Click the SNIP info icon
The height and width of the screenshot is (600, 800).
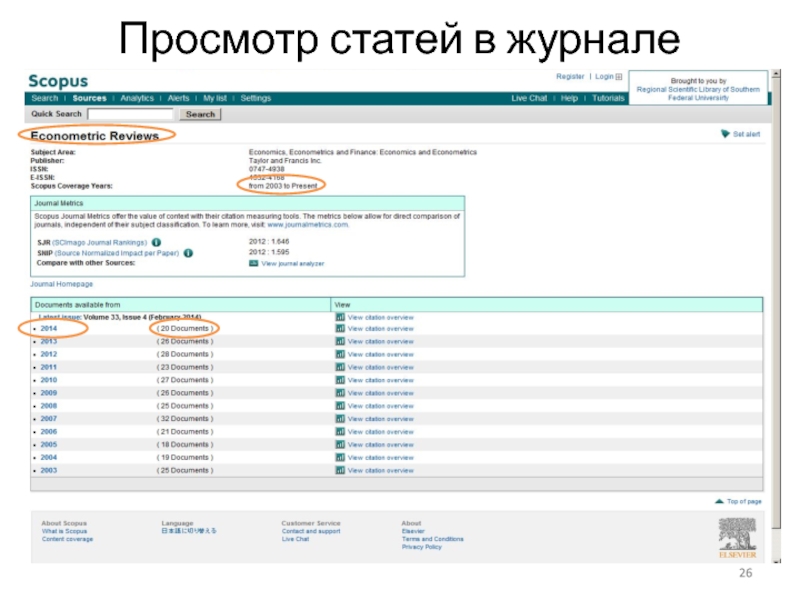(188, 253)
